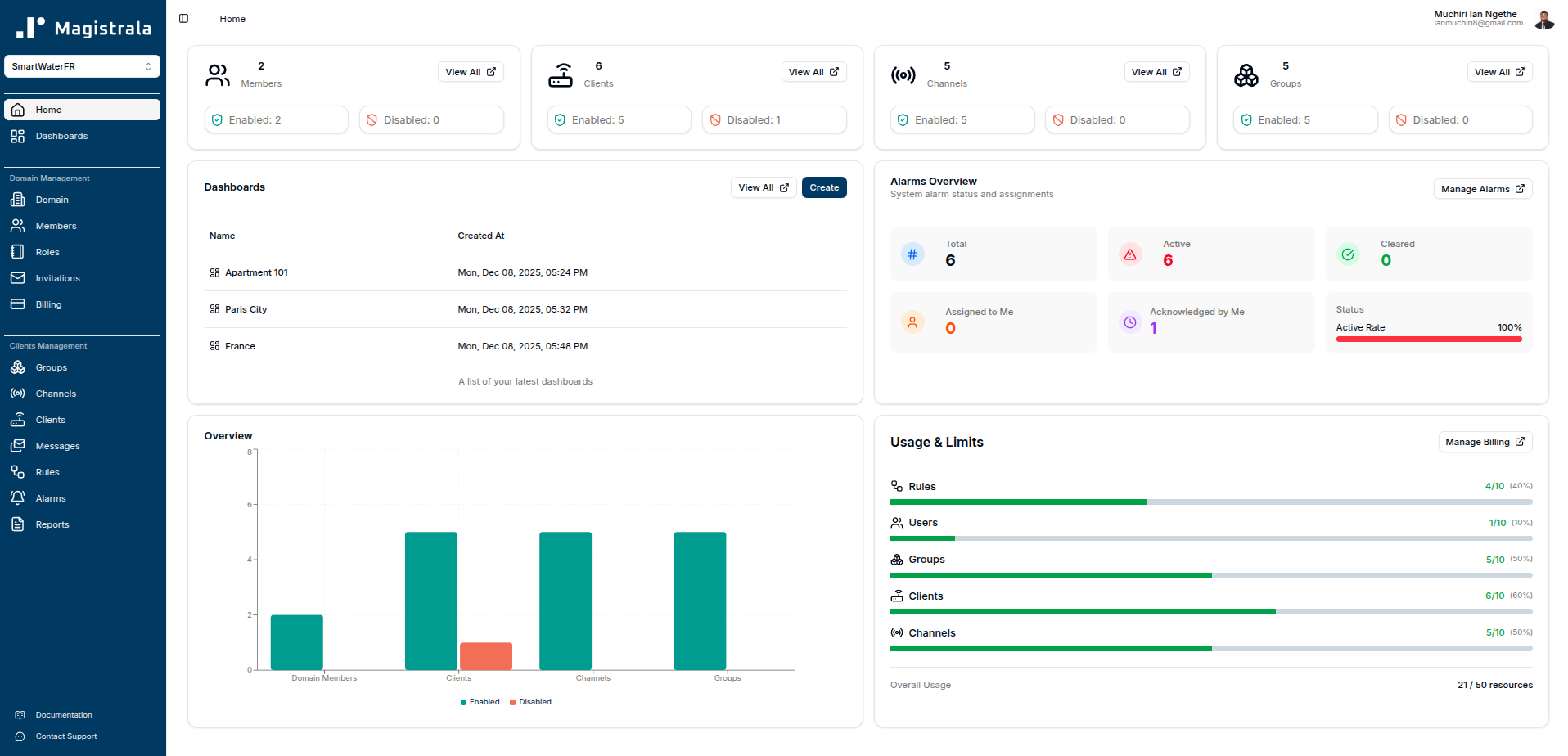Image resolution: width=1568 pixels, height=756 pixels.
Task: Select Alarms in the sidebar
Action: point(51,498)
